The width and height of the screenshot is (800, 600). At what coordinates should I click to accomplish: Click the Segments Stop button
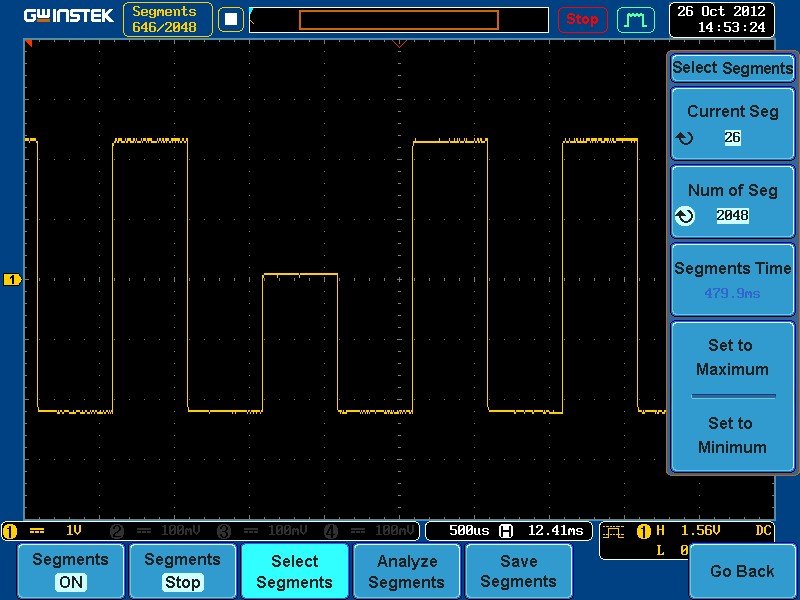(x=182, y=571)
